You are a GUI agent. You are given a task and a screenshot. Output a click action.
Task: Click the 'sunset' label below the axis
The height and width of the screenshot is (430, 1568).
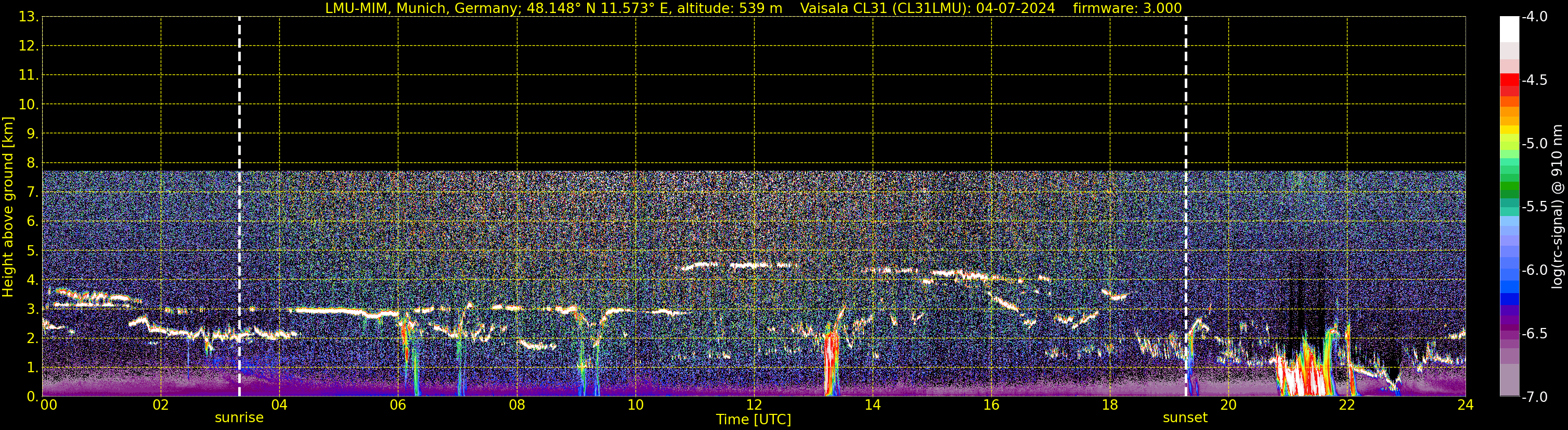tap(1185, 417)
